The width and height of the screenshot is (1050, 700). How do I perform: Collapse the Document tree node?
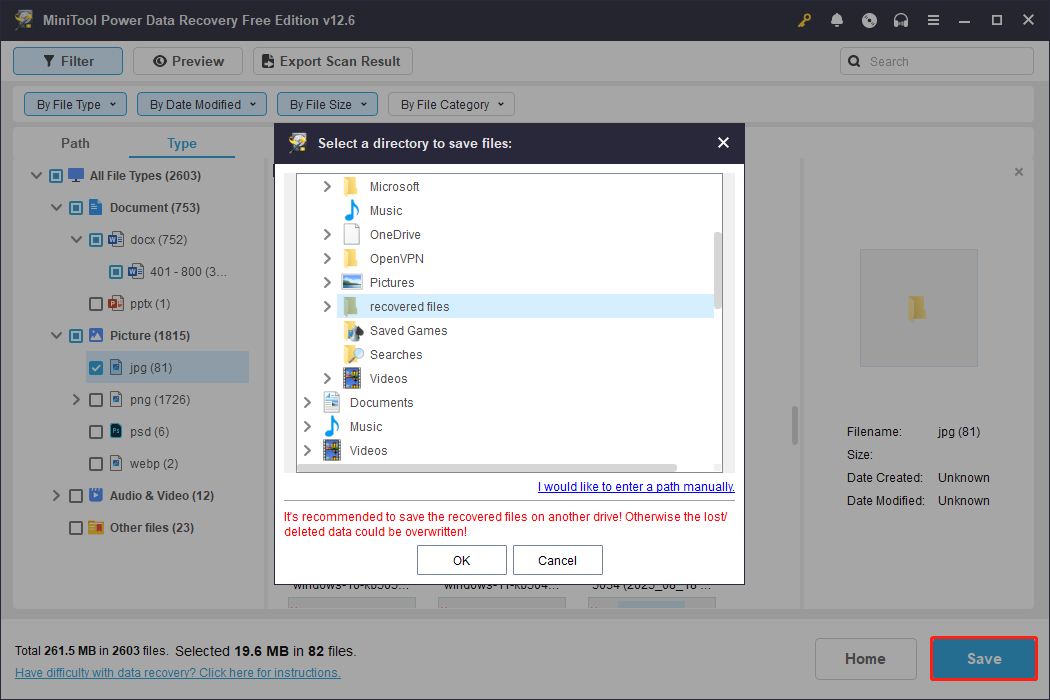(x=57, y=207)
